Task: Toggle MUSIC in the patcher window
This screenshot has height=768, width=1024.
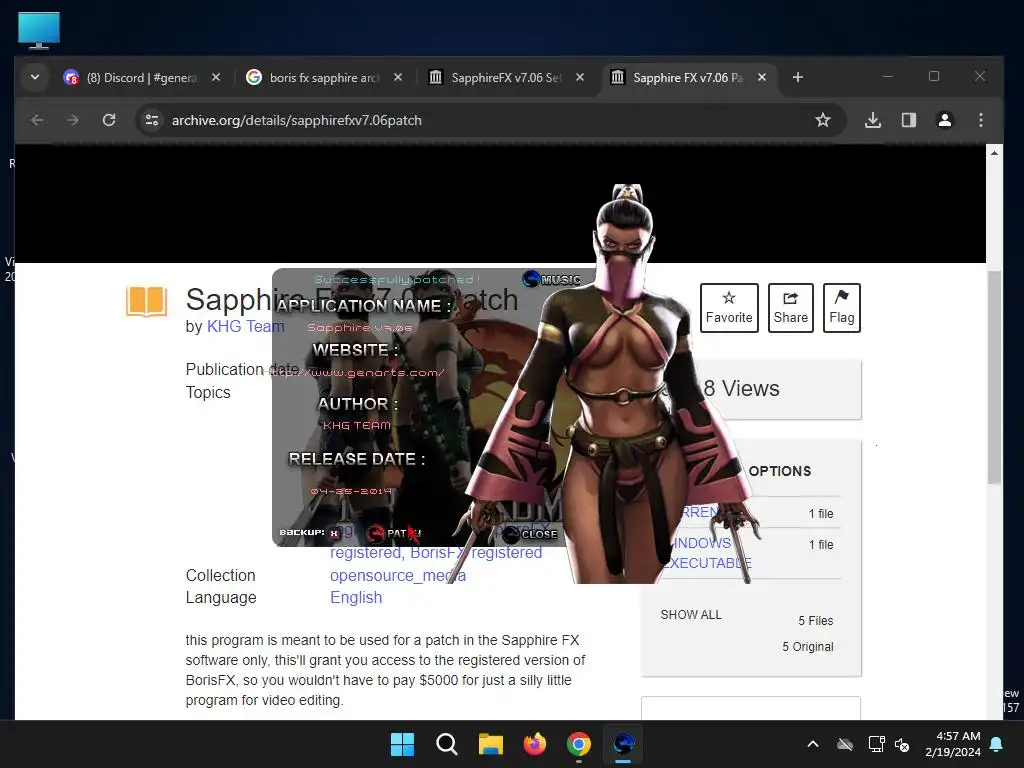Action: [x=552, y=280]
